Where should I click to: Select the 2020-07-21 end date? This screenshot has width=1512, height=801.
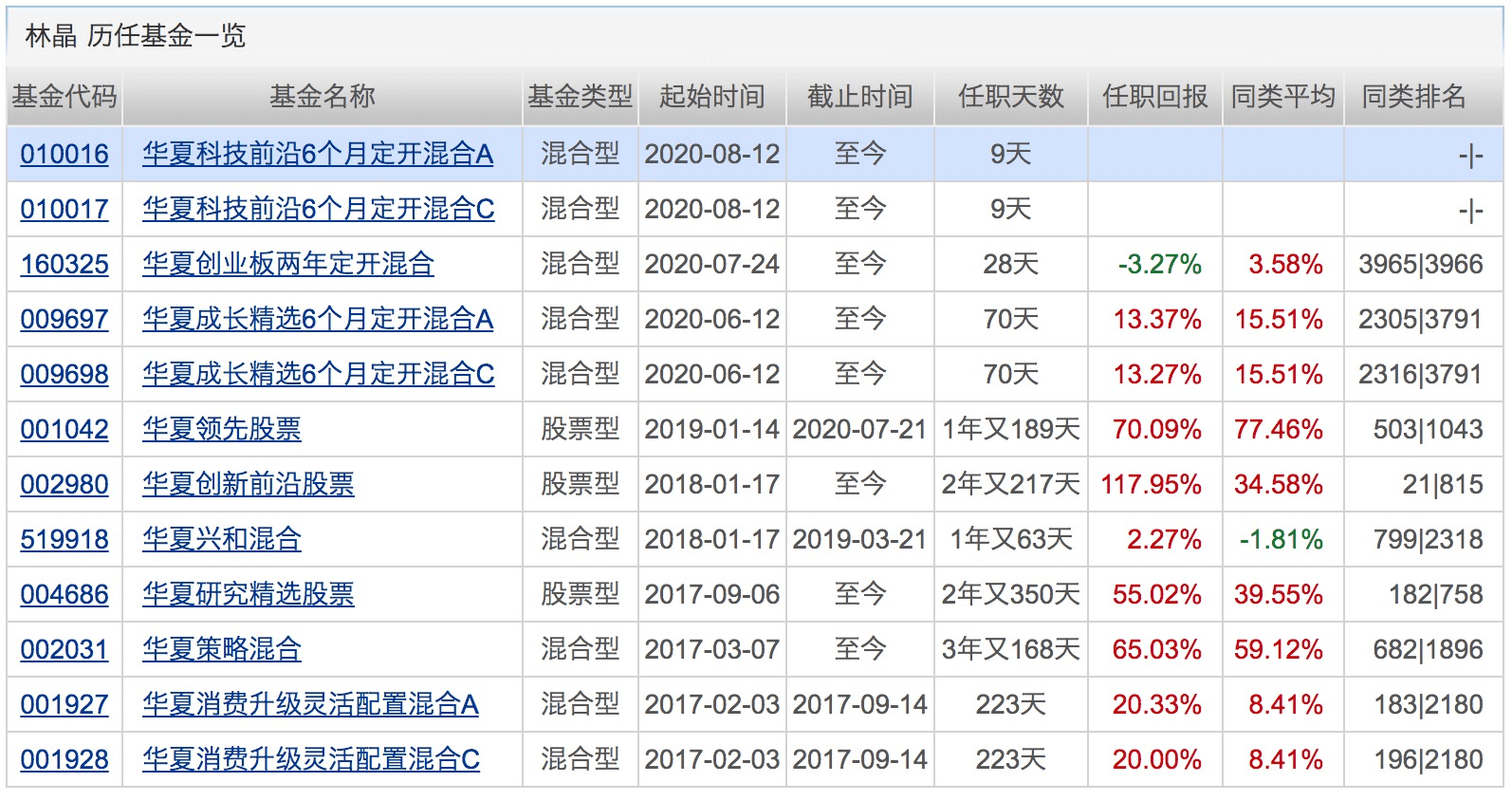click(859, 429)
